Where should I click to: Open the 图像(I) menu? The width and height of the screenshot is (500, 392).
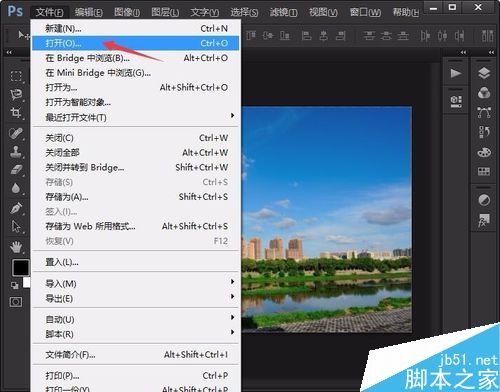(x=127, y=12)
